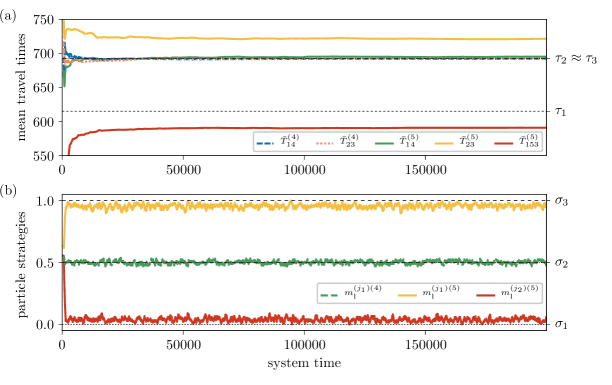The height and width of the screenshot is (385, 612).
Task: Click the 150000 tick under panel (b)
Action: (425, 345)
